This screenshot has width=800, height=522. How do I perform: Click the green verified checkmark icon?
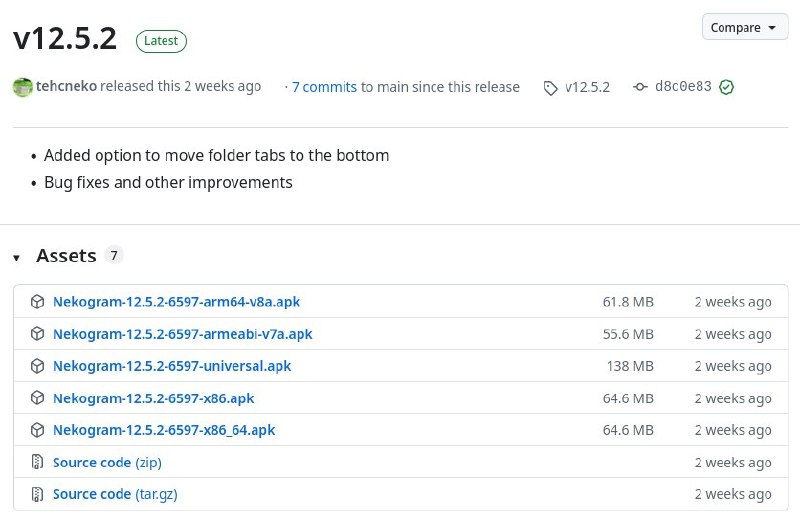click(x=727, y=87)
